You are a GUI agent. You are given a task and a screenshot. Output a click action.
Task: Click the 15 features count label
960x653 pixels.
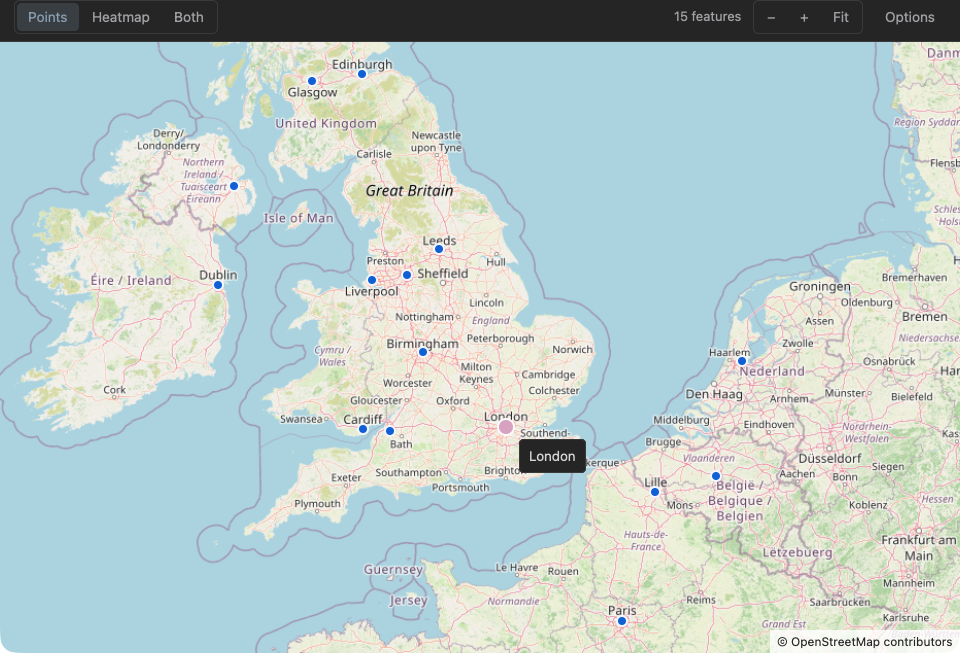(x=707, y=17)
